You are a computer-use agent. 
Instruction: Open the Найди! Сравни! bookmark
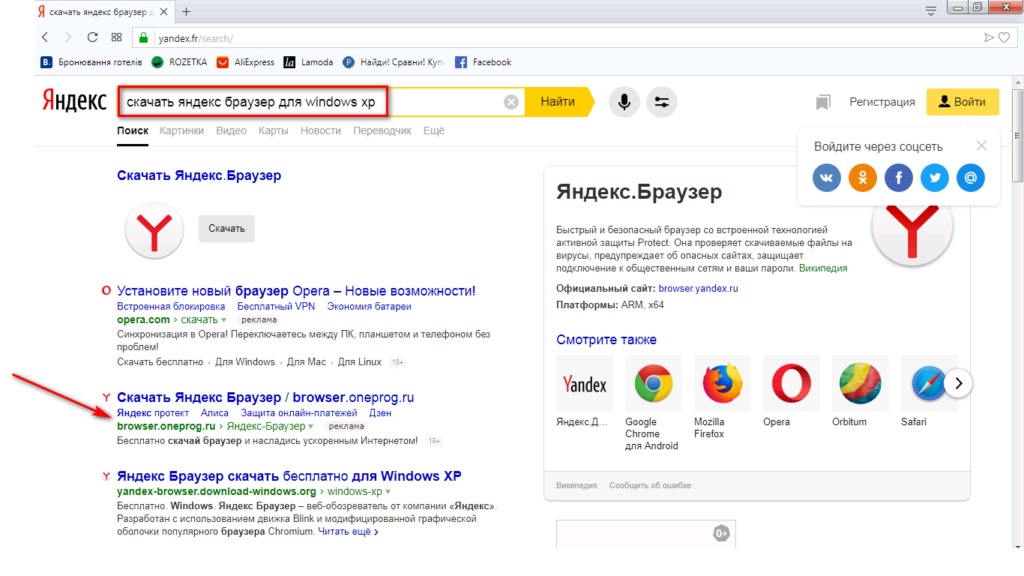point(394,62)
